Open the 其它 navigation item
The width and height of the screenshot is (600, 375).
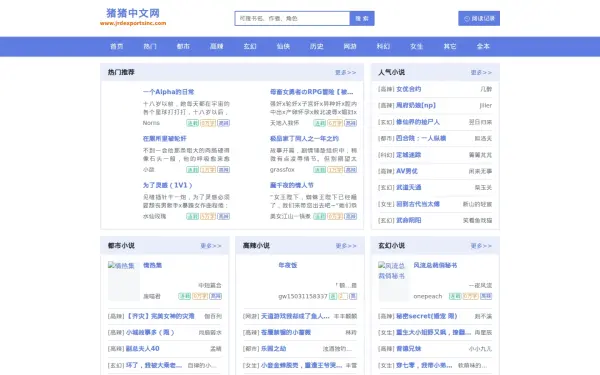tap(450, 46)
